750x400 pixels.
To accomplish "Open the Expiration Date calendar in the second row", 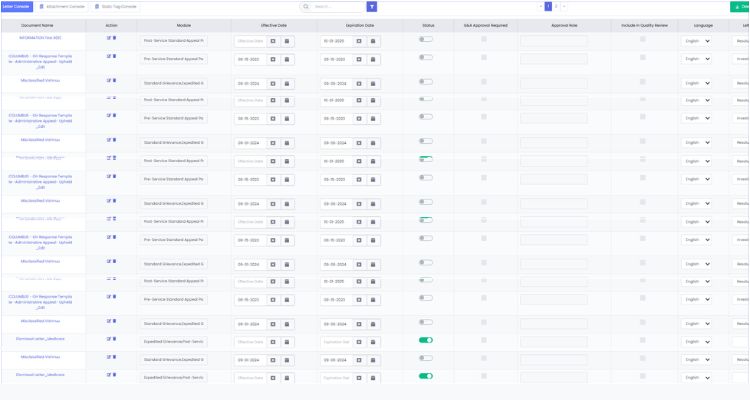I will (373, 59).
